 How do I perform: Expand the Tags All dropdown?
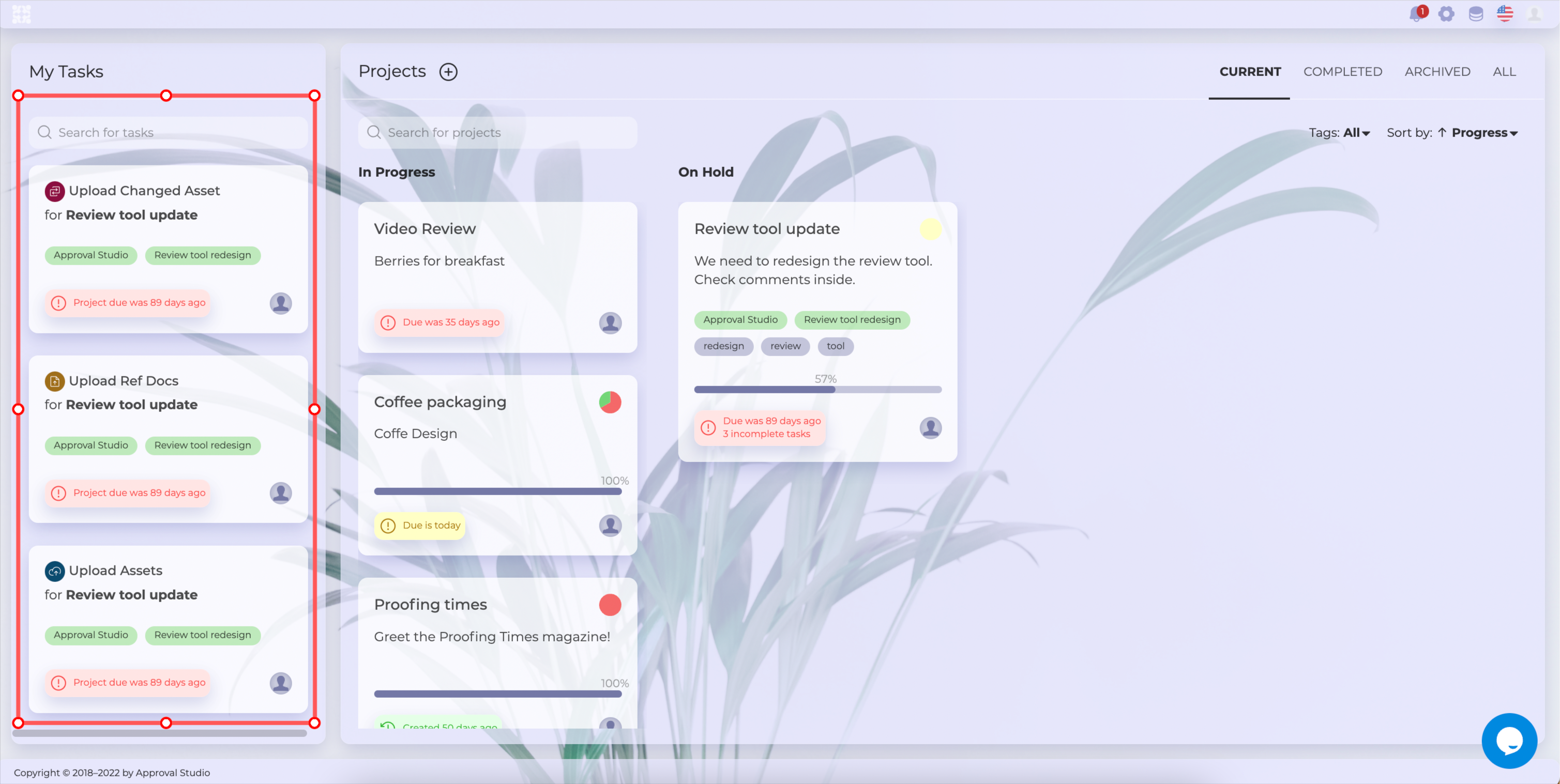click(1356, 133)
